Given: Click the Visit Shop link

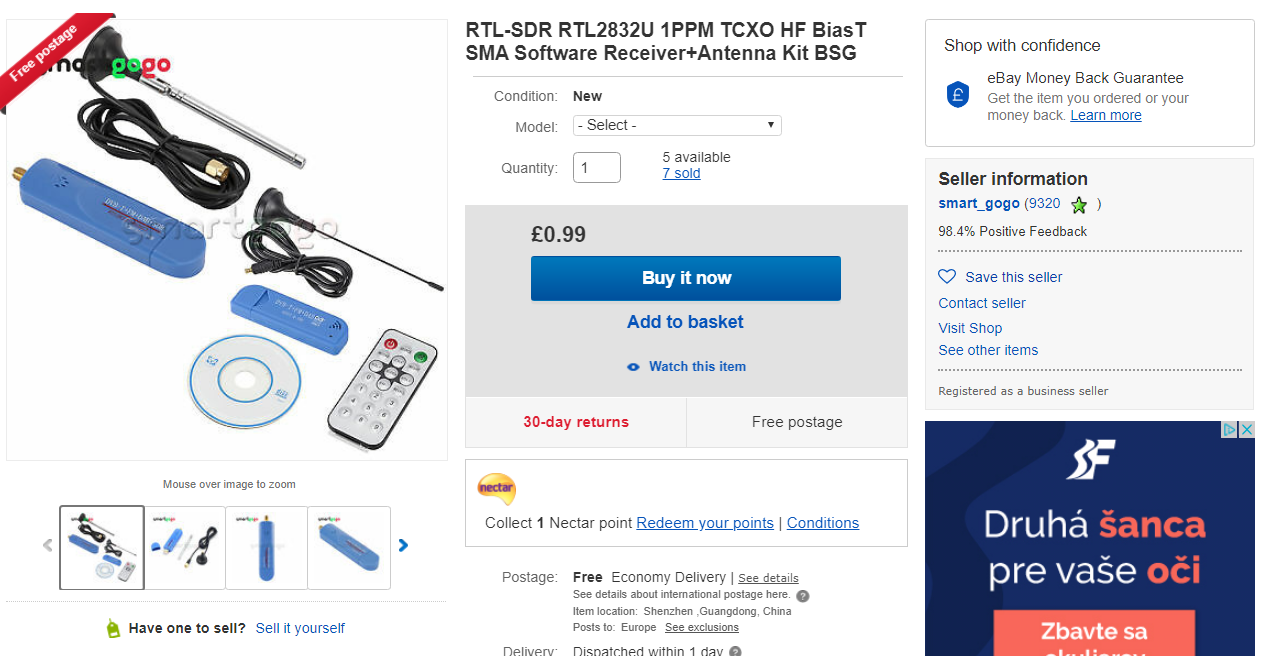Looking at the screenshot, I should pyautogui.click(x=970, y=328).
